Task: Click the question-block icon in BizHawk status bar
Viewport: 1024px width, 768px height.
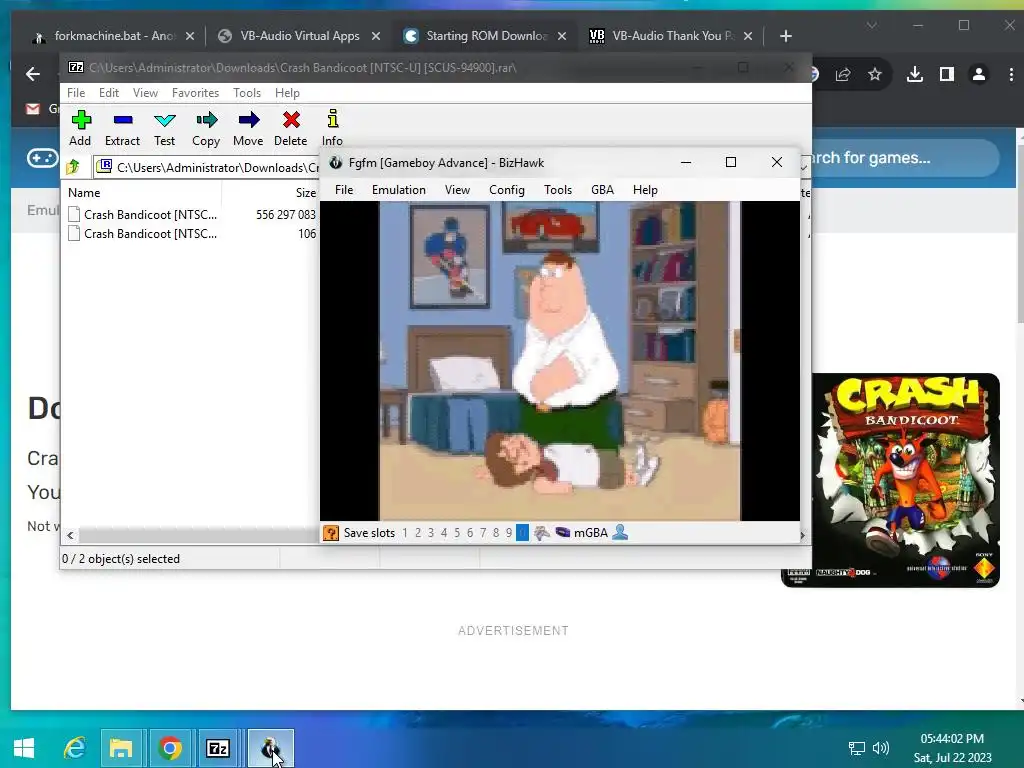Action: [x=331, y=533]
